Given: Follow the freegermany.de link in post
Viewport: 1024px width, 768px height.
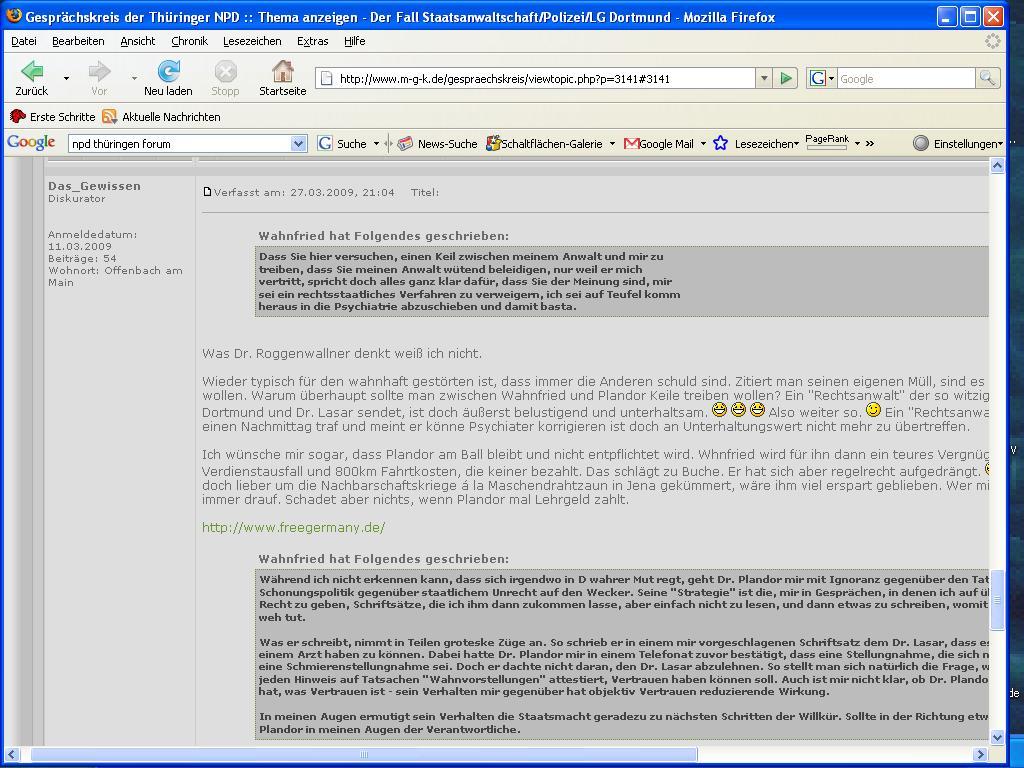Looking at the screenshot, I should pos(293,527).
